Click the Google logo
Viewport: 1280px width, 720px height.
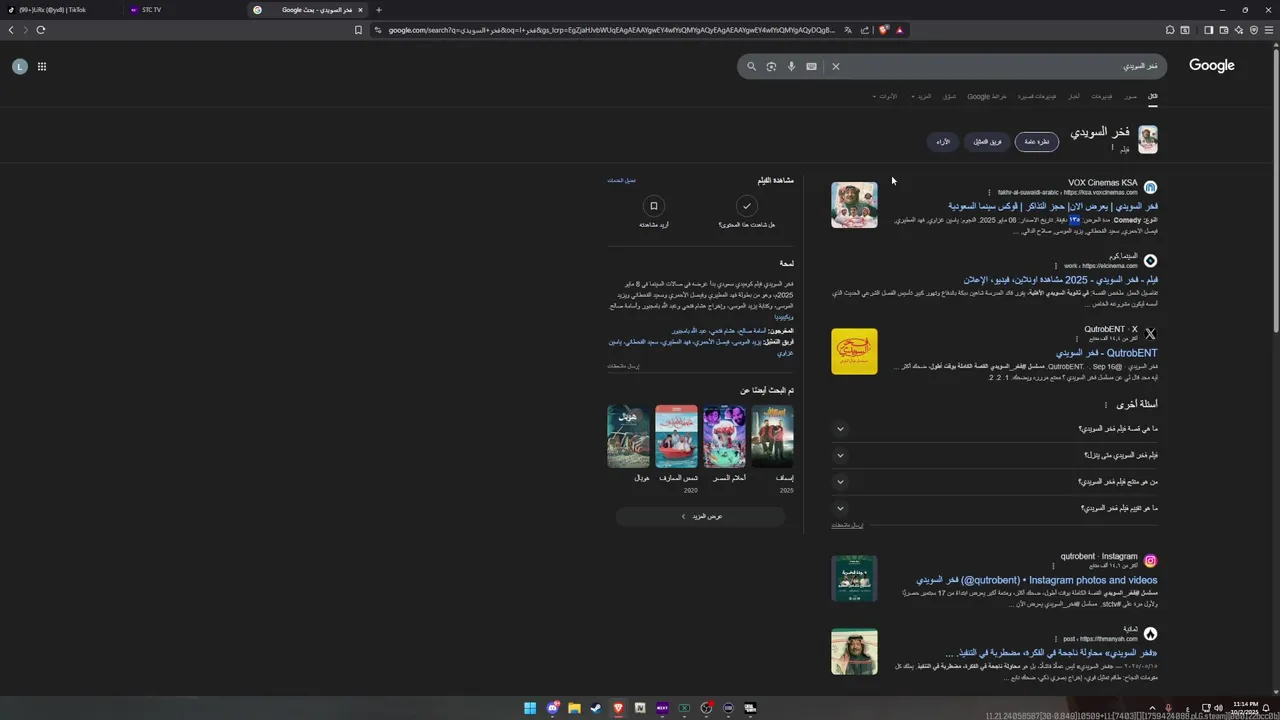pos(1212,66)
